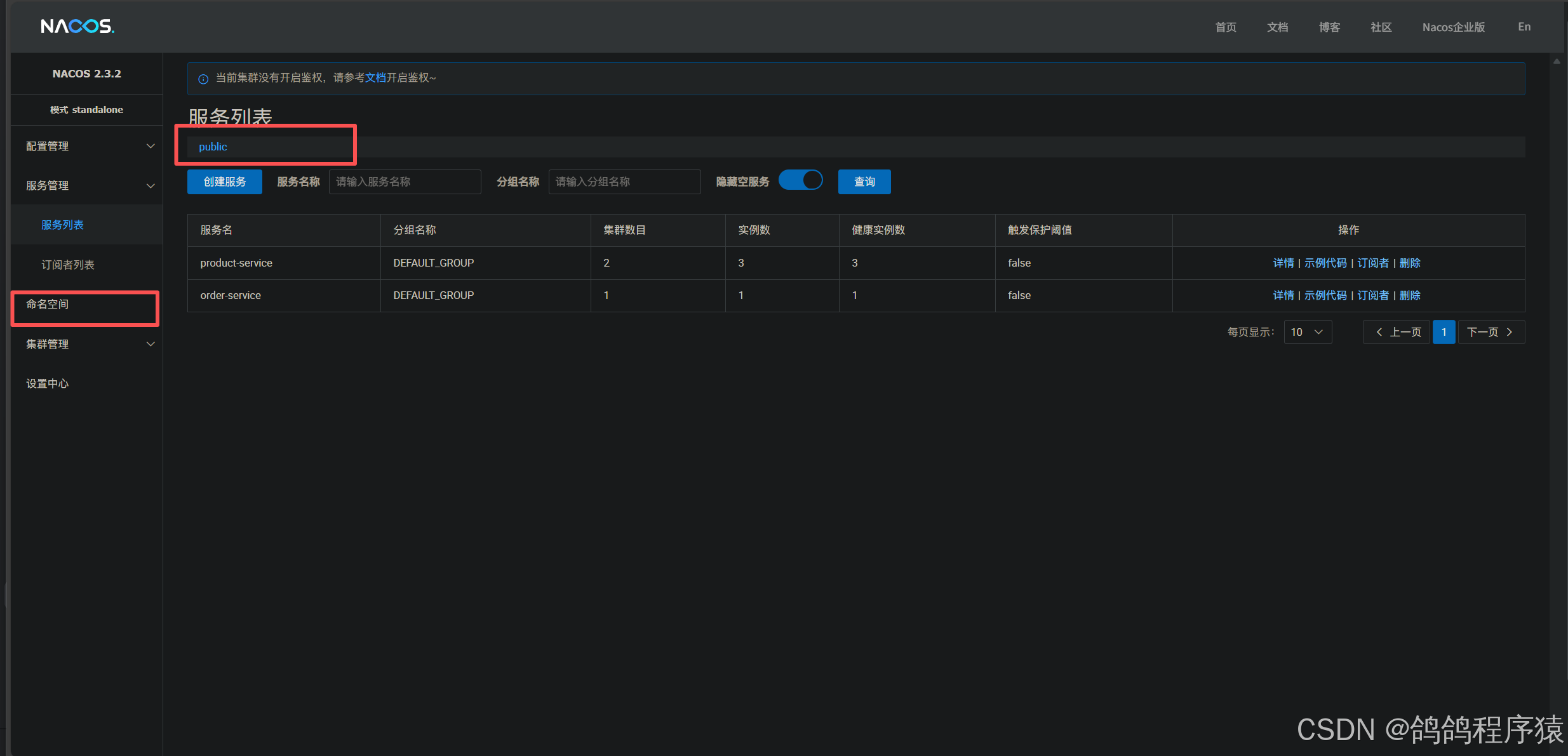Click the NACOS logo
Image resolution: width=1568 pixels, height=756 pixels.
77,27
